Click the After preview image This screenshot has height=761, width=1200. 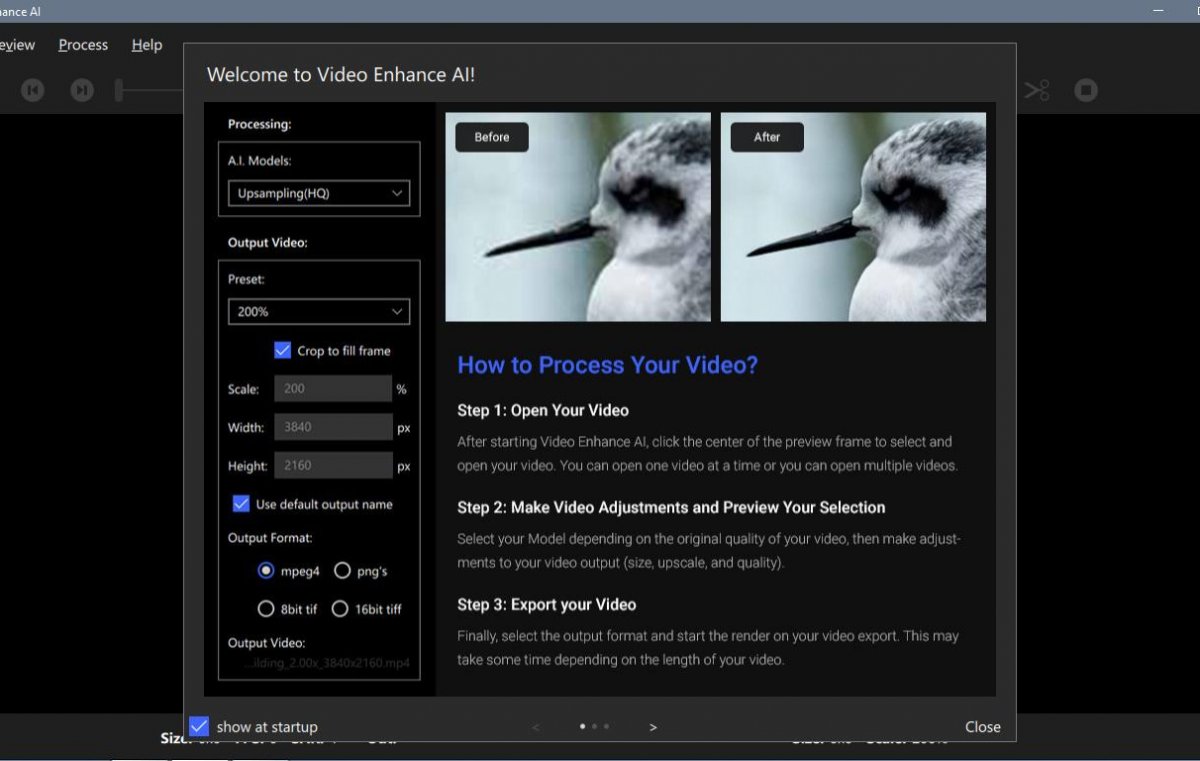[853, 217]
